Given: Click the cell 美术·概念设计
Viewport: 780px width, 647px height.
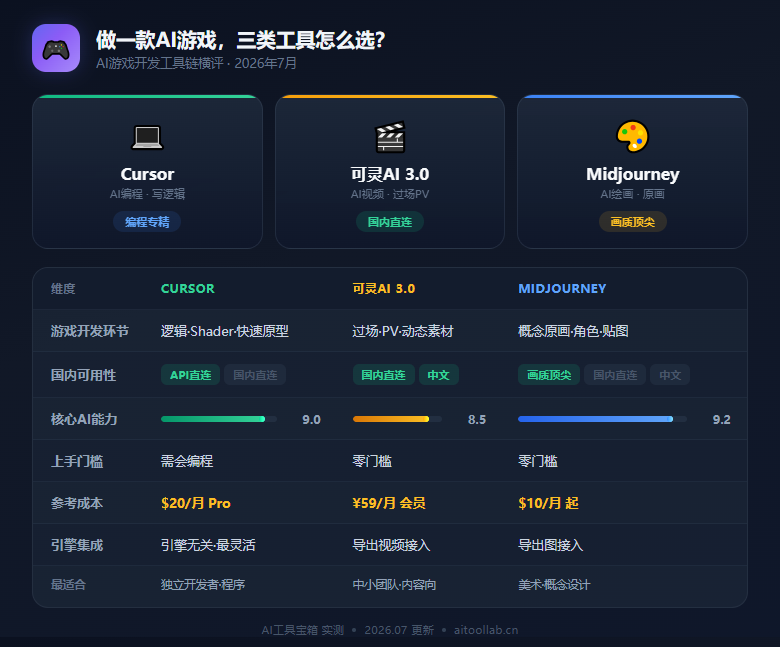Looking at the screenshot, I should [x=554, y=584].
